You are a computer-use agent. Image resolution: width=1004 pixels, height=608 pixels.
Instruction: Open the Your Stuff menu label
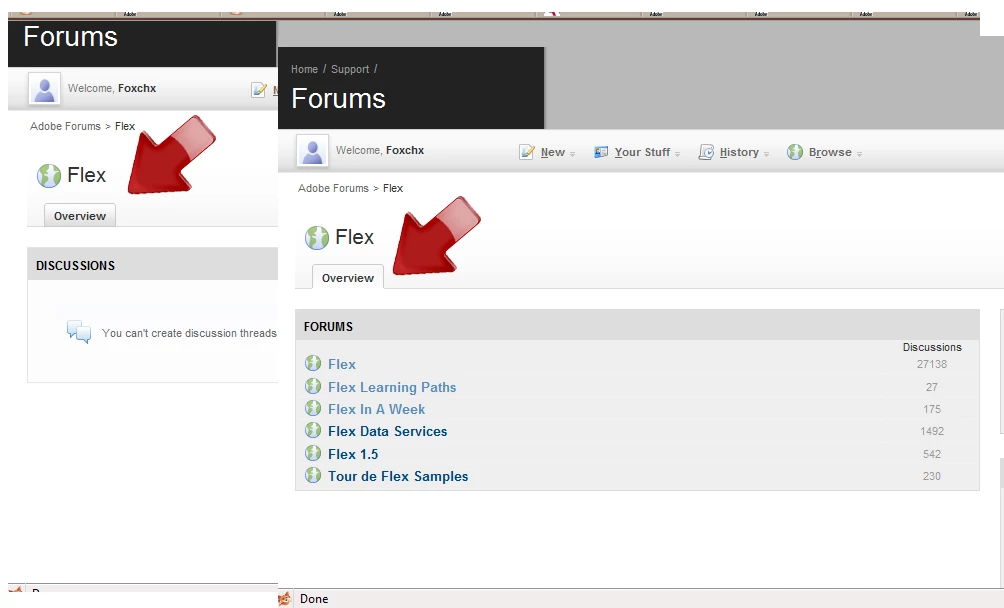pos(642,152)
